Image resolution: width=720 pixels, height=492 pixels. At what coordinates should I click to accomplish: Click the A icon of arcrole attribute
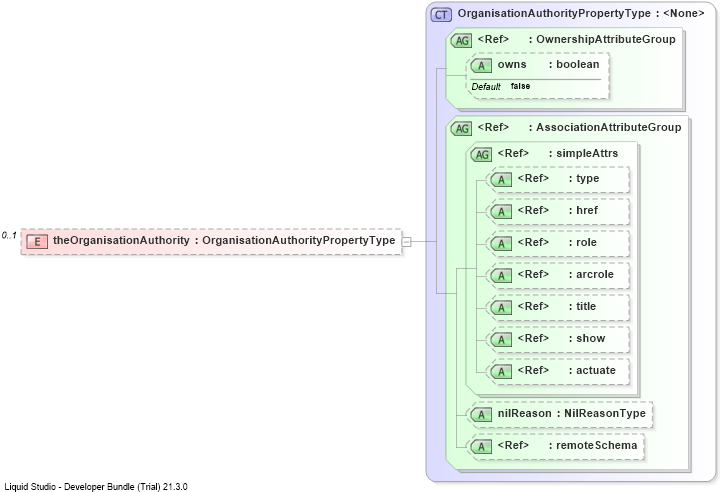tap(501, 276)
